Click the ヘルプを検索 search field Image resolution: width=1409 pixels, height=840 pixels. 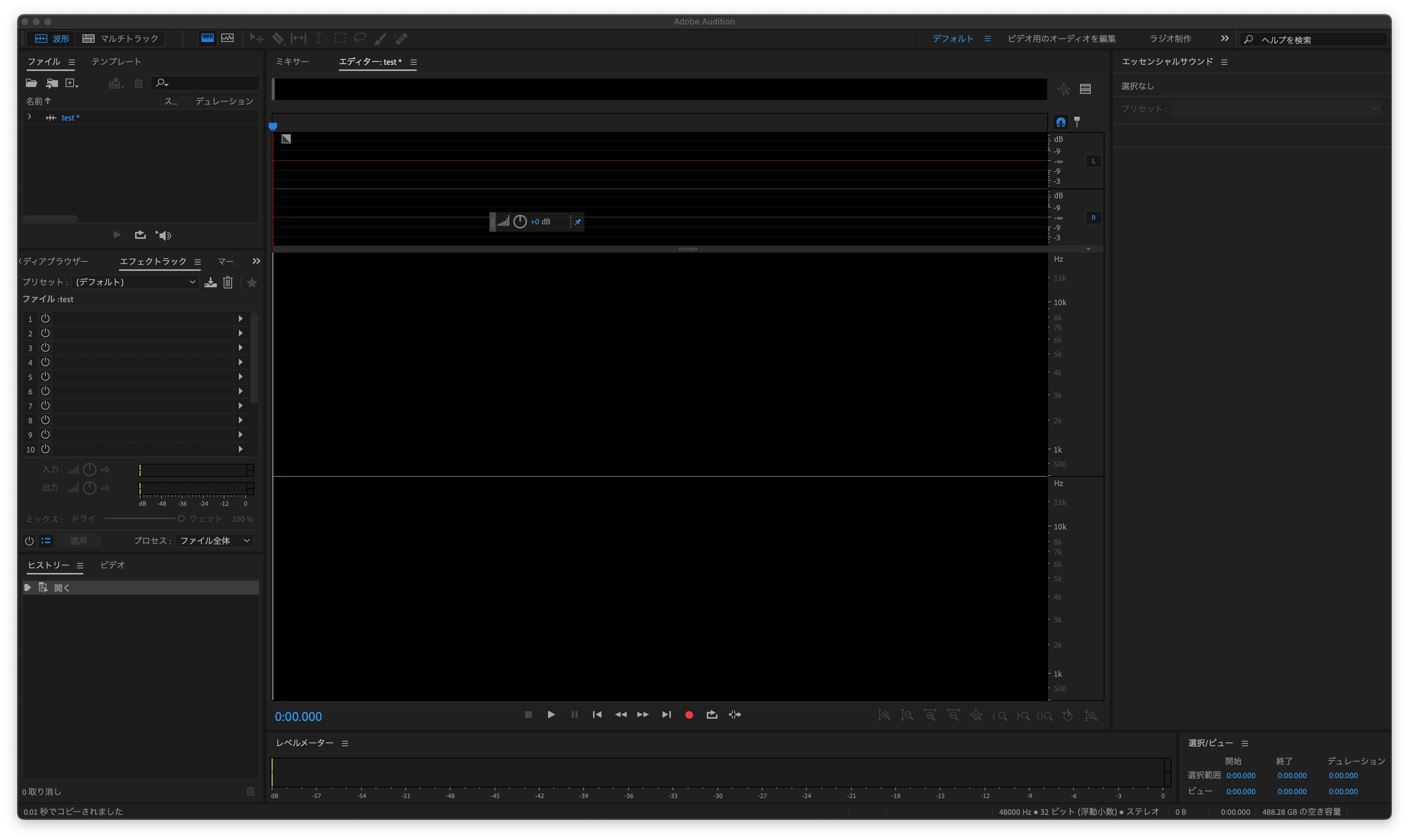pyautogui.click(x=1313, y=39)
